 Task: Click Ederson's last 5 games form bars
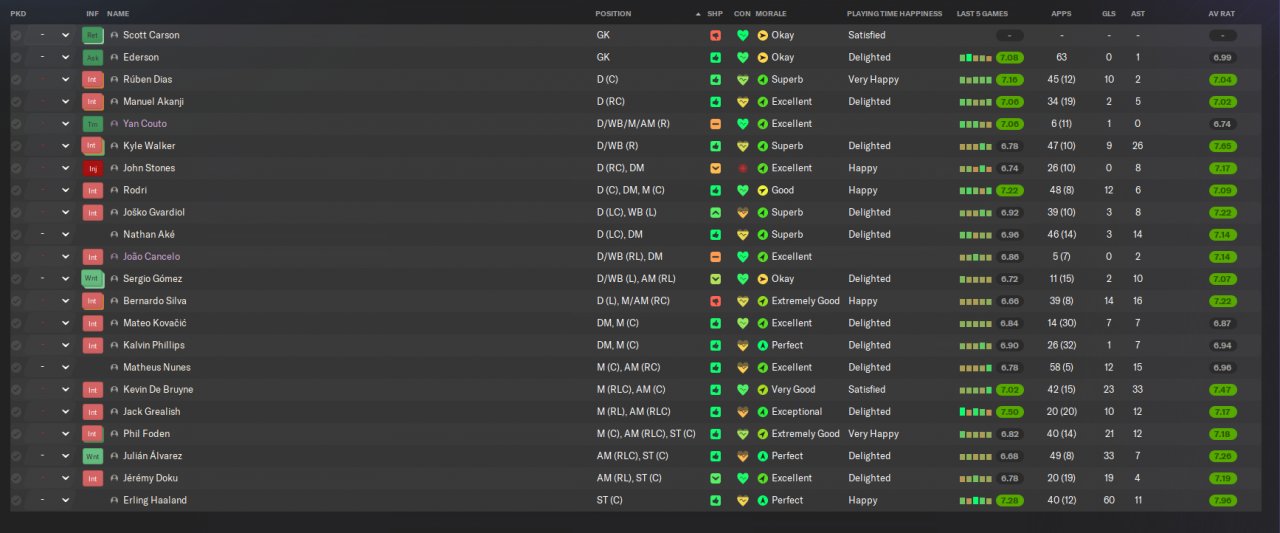click(975, 57)
